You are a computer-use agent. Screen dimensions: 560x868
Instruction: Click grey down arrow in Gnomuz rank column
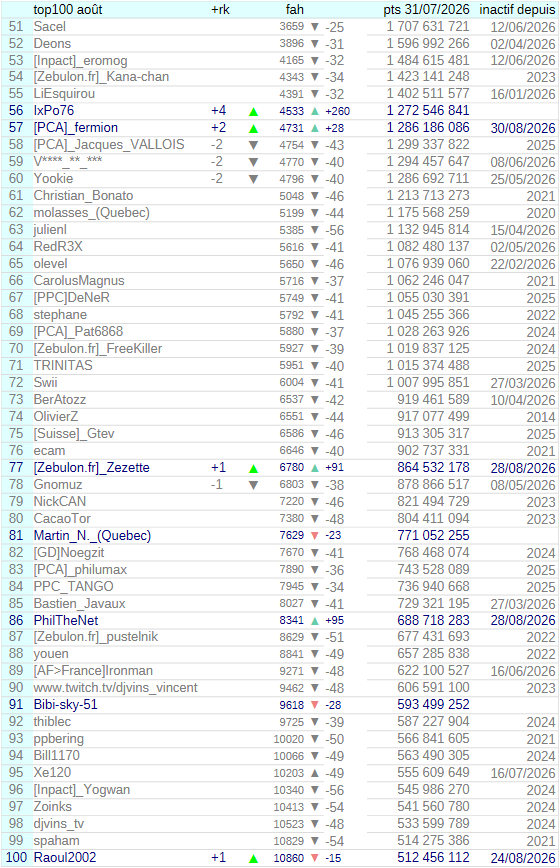point(253,485)
